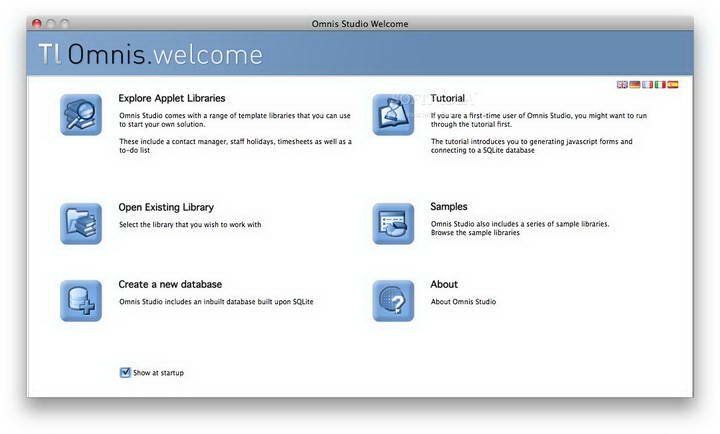The height and width of the screenshot is (434, 720).
Task: Click the "Tutorial" heading
Action: (x=448, y=98)
